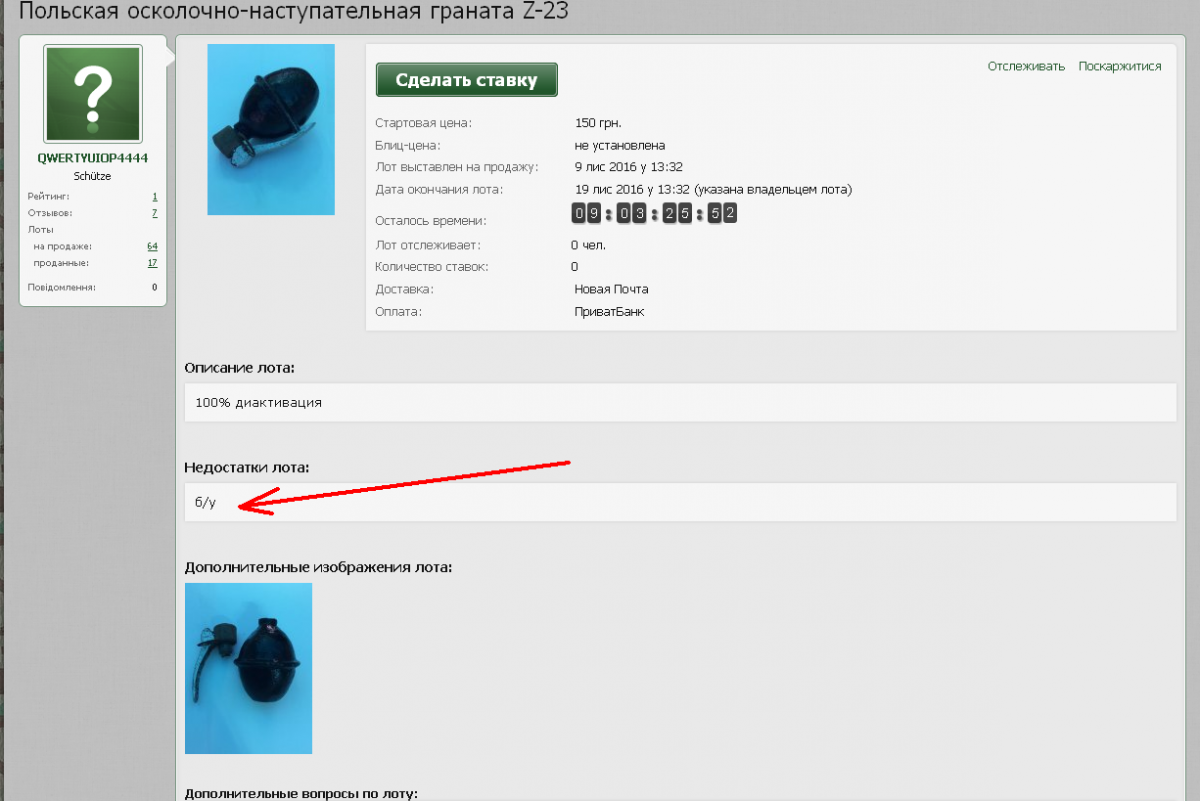Click the Блиц-цена value не установлена
Image resolution: width=1200 pixels, height=801 pixels.
(x=620, y=145)
